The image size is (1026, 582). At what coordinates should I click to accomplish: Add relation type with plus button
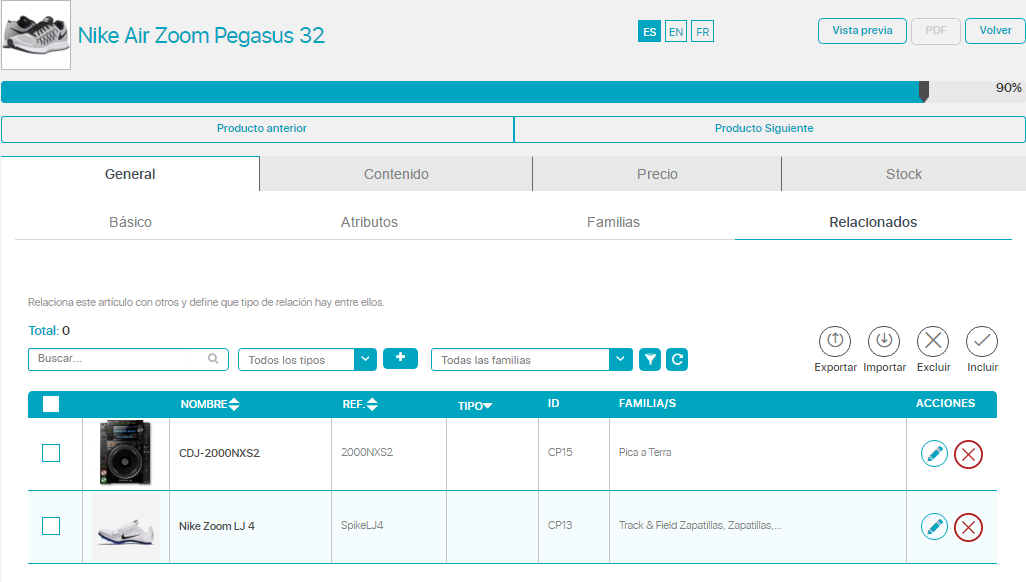click(x=400, y=358)
